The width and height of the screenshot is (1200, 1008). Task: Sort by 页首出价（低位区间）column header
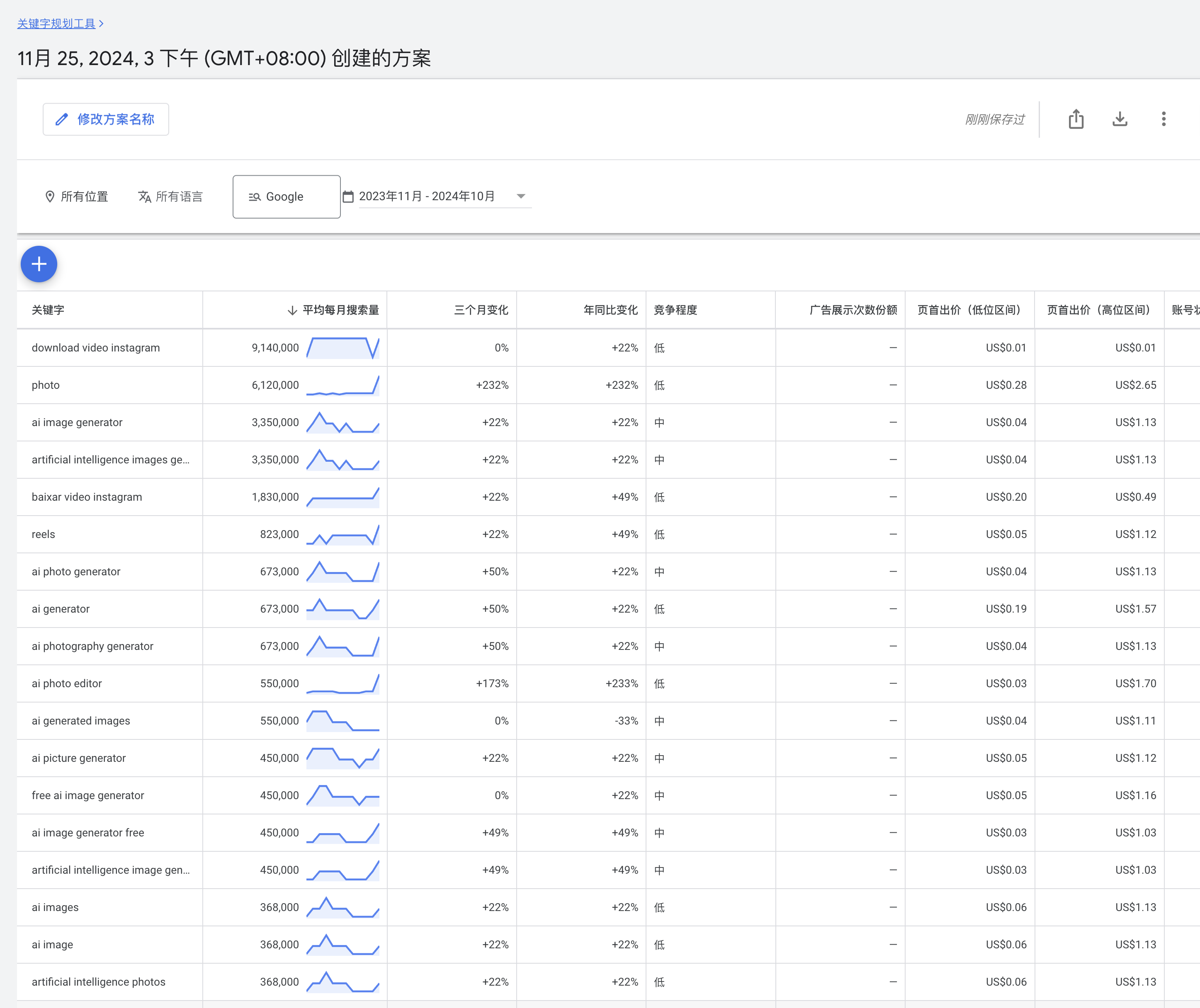(x=969, y=310)
